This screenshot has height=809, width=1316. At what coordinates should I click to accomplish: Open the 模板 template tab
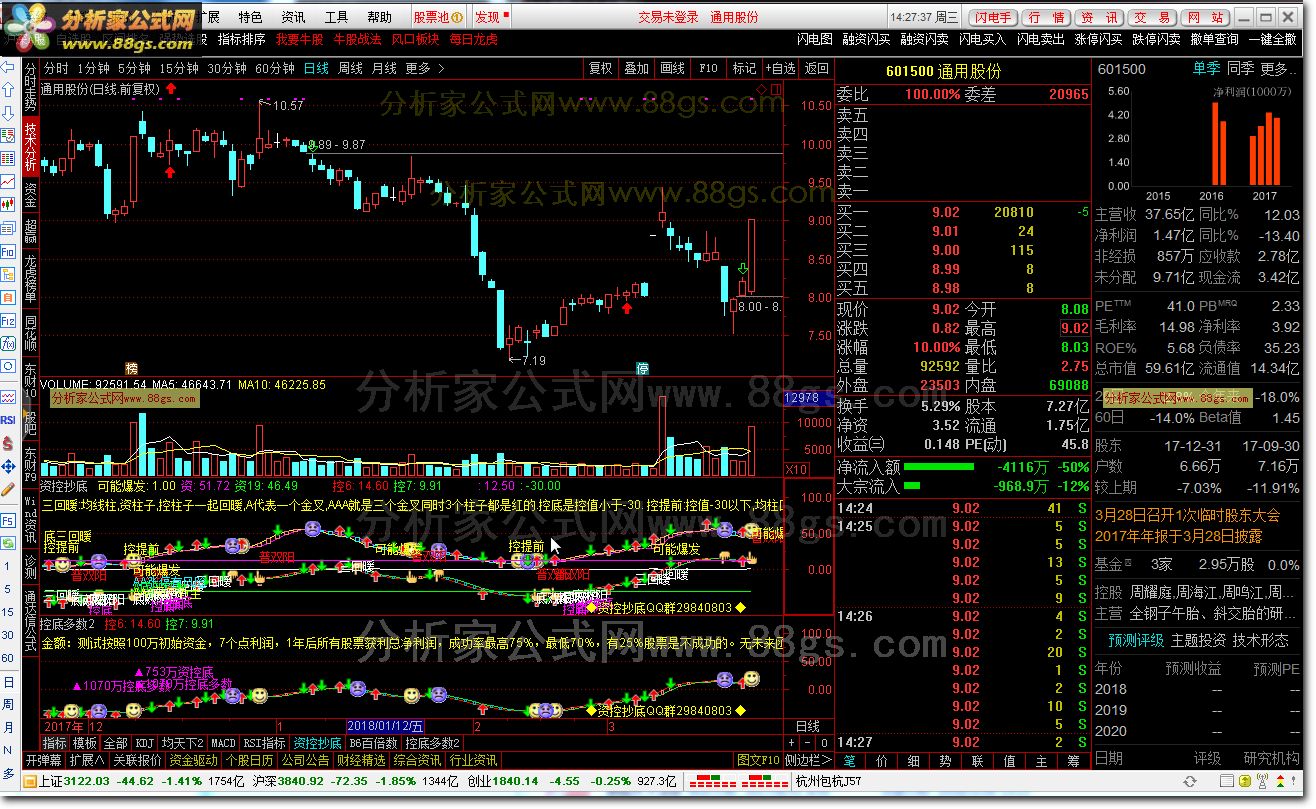tap(85, 743)
